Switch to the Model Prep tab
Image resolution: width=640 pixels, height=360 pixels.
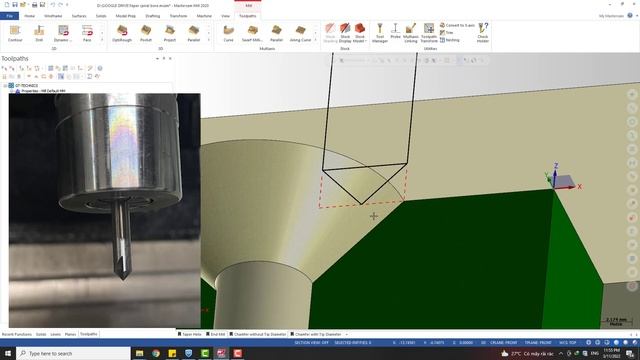click(126, 16)
